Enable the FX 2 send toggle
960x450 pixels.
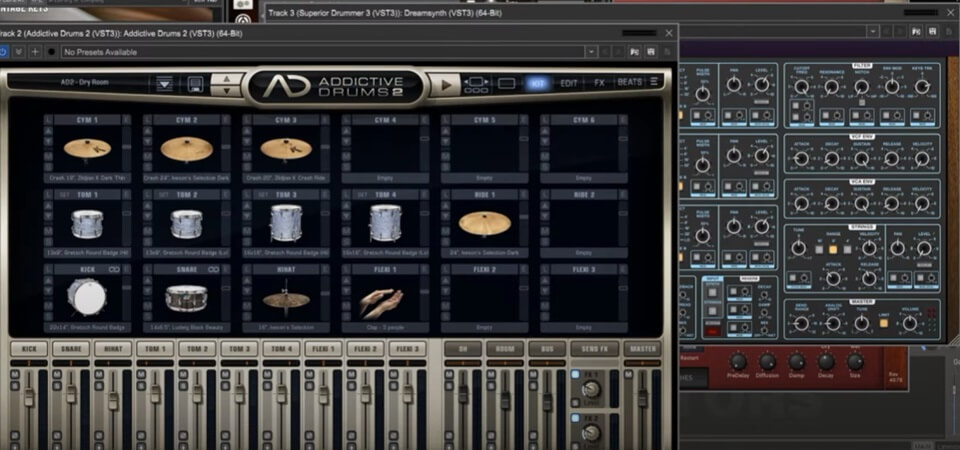click(575, 418)
